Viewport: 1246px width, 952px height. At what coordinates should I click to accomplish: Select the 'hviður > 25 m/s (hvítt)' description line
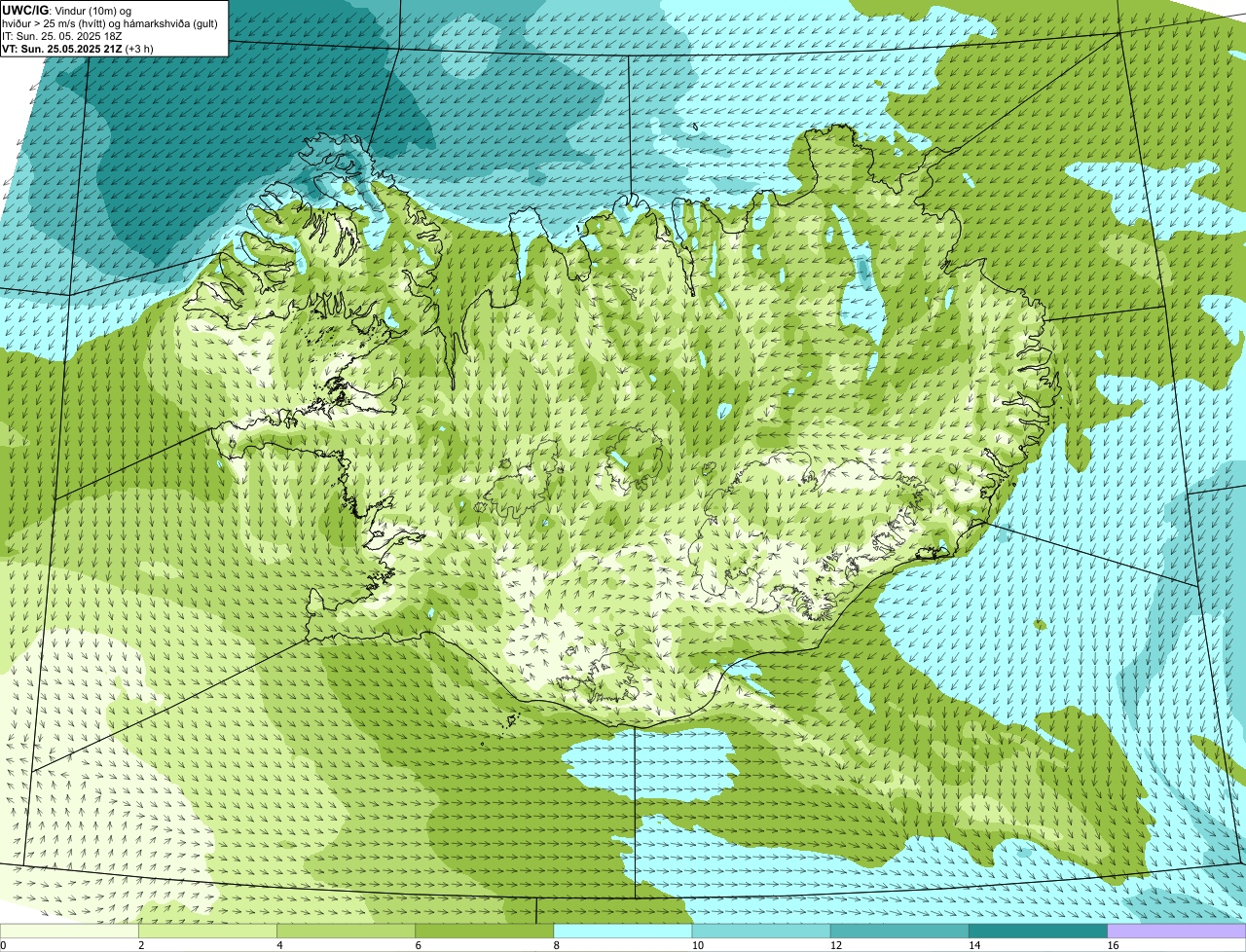110,23
